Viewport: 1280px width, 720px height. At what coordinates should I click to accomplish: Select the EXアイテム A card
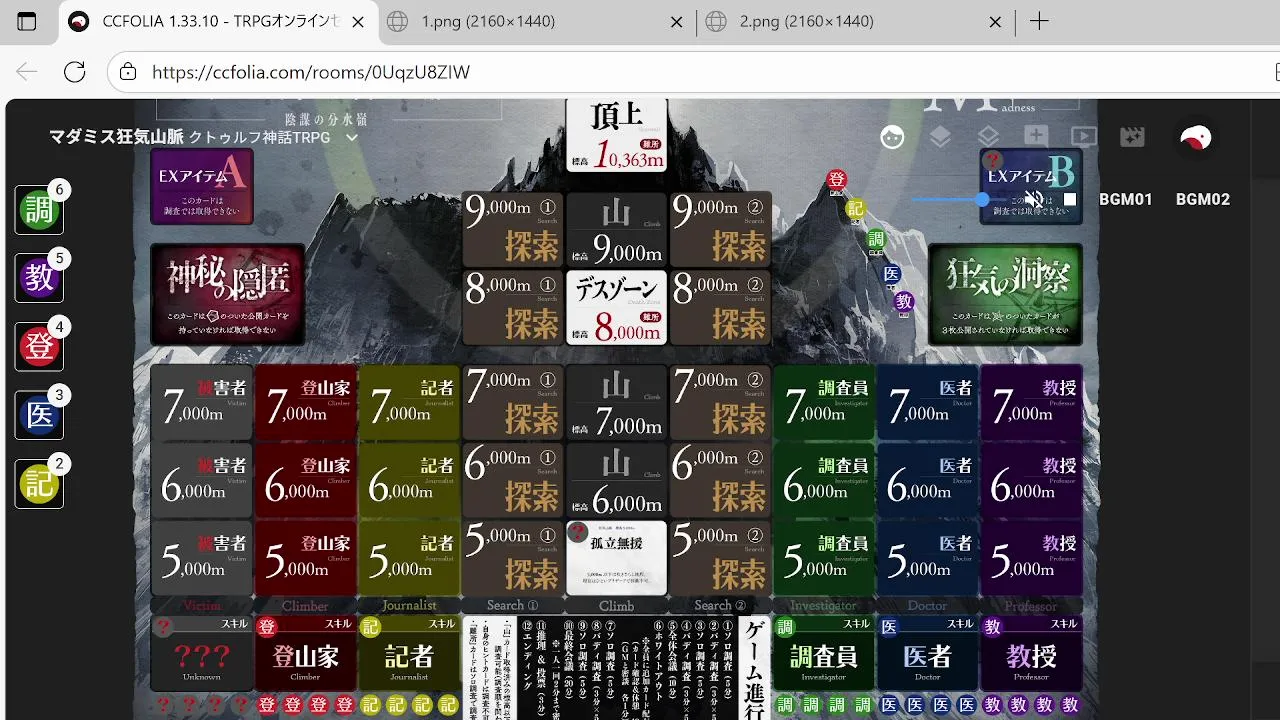pos(202,187)
